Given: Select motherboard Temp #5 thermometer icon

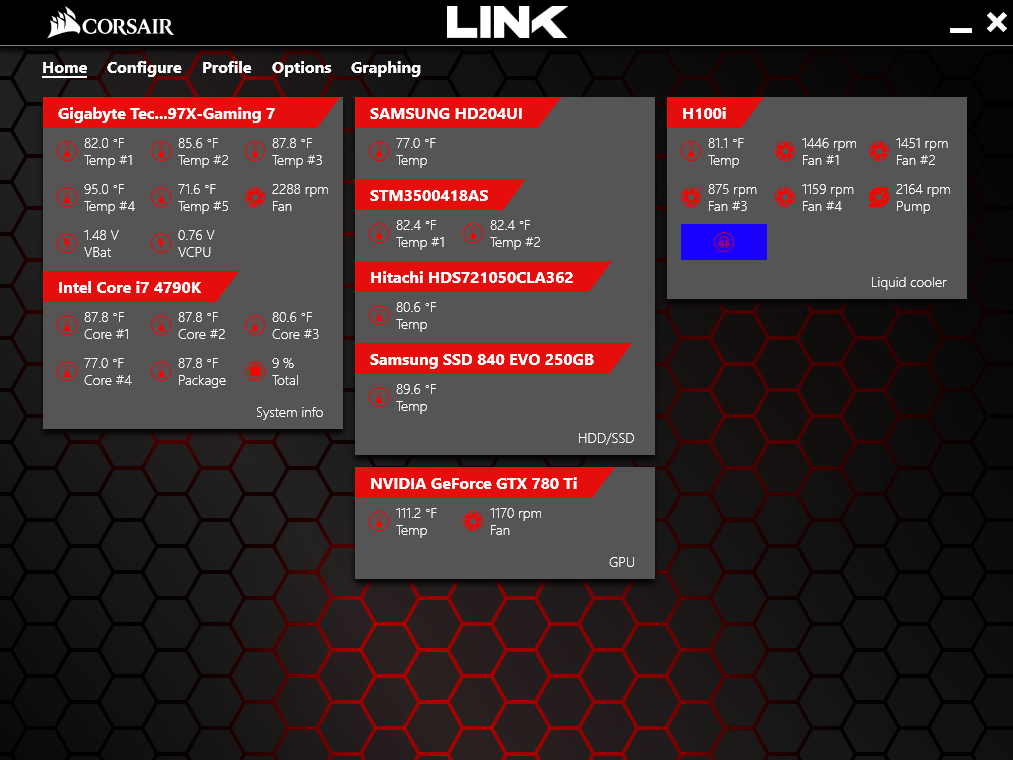Looking at the screenshot, I should pyautogui.click(x=161, y=197).
